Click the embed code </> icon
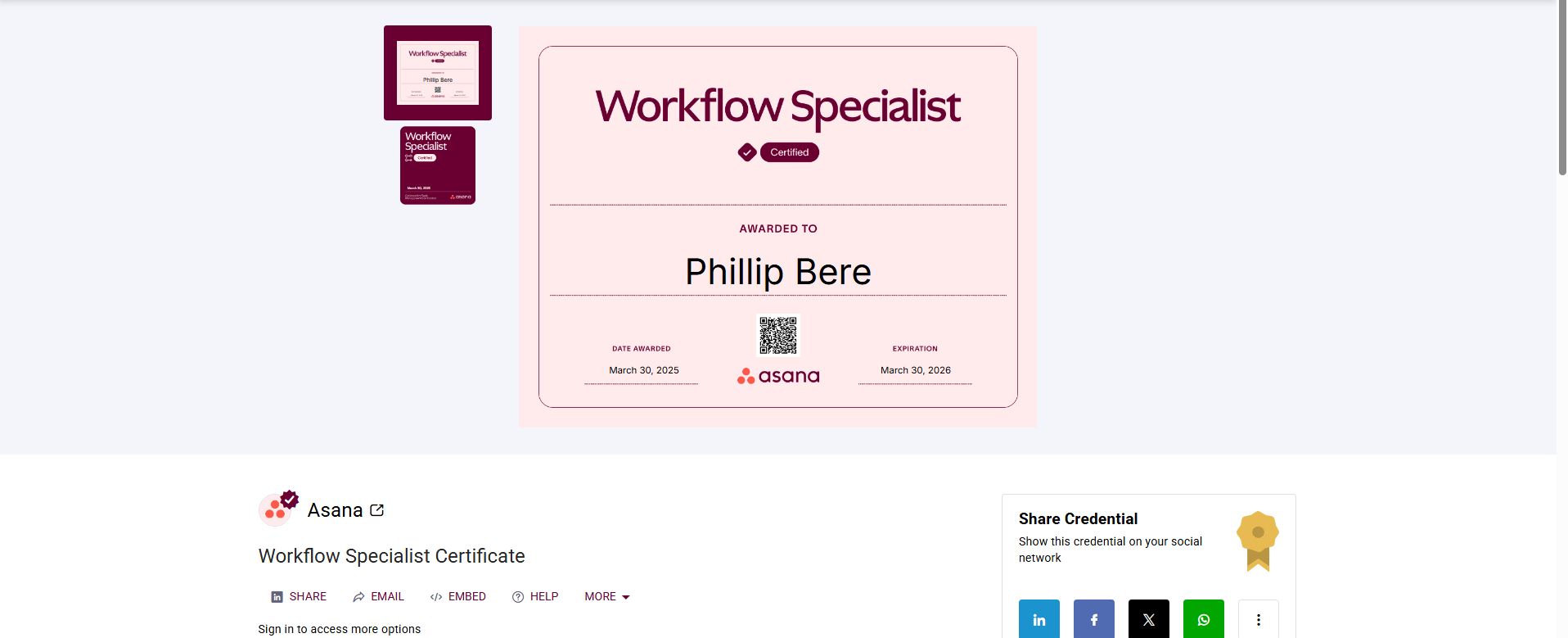This screenshot has height=638, width=1568. [435, 596]
